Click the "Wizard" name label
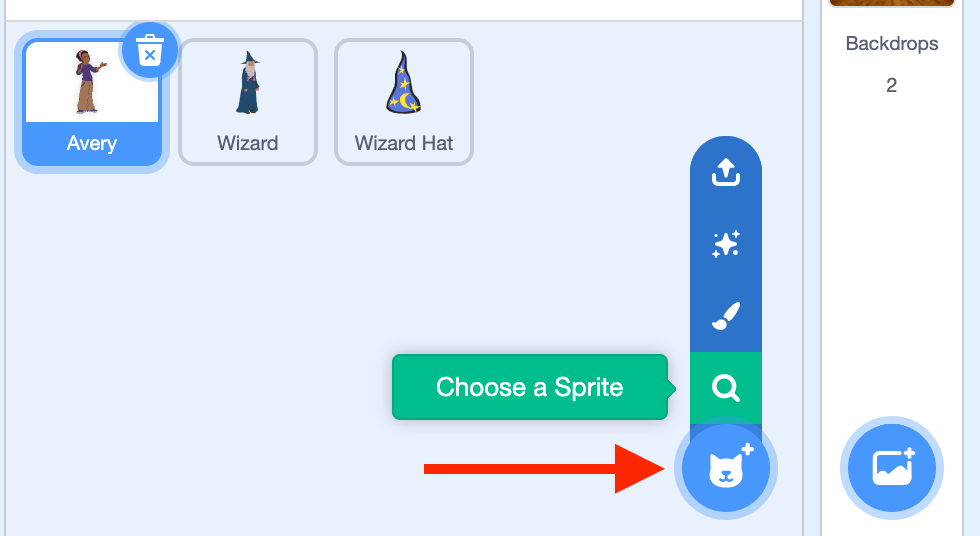The height and width of the screenshot is (536, 980). [x=248, y=144]
